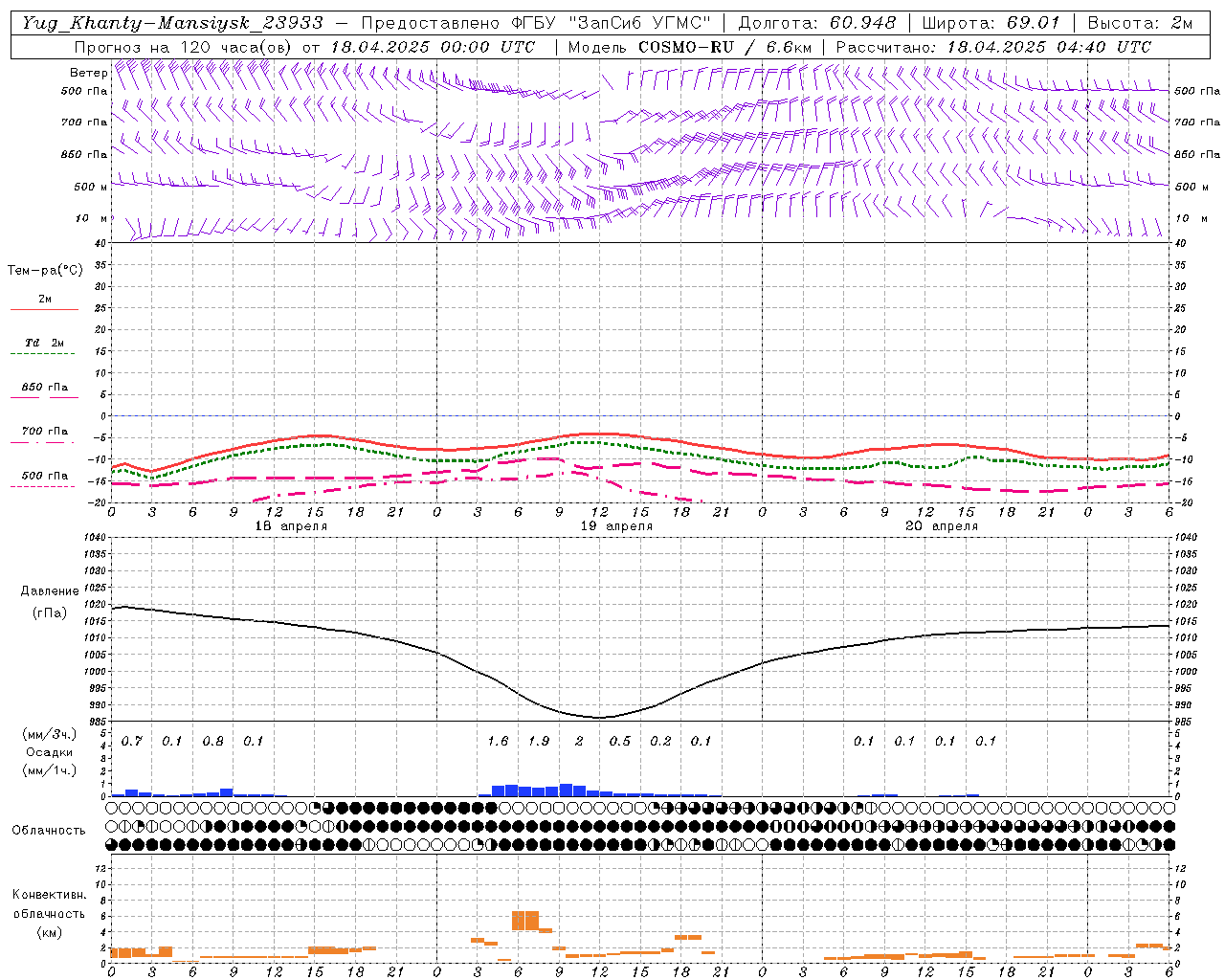Click the 1.6 precipitation value

click(x=498, y=742)
